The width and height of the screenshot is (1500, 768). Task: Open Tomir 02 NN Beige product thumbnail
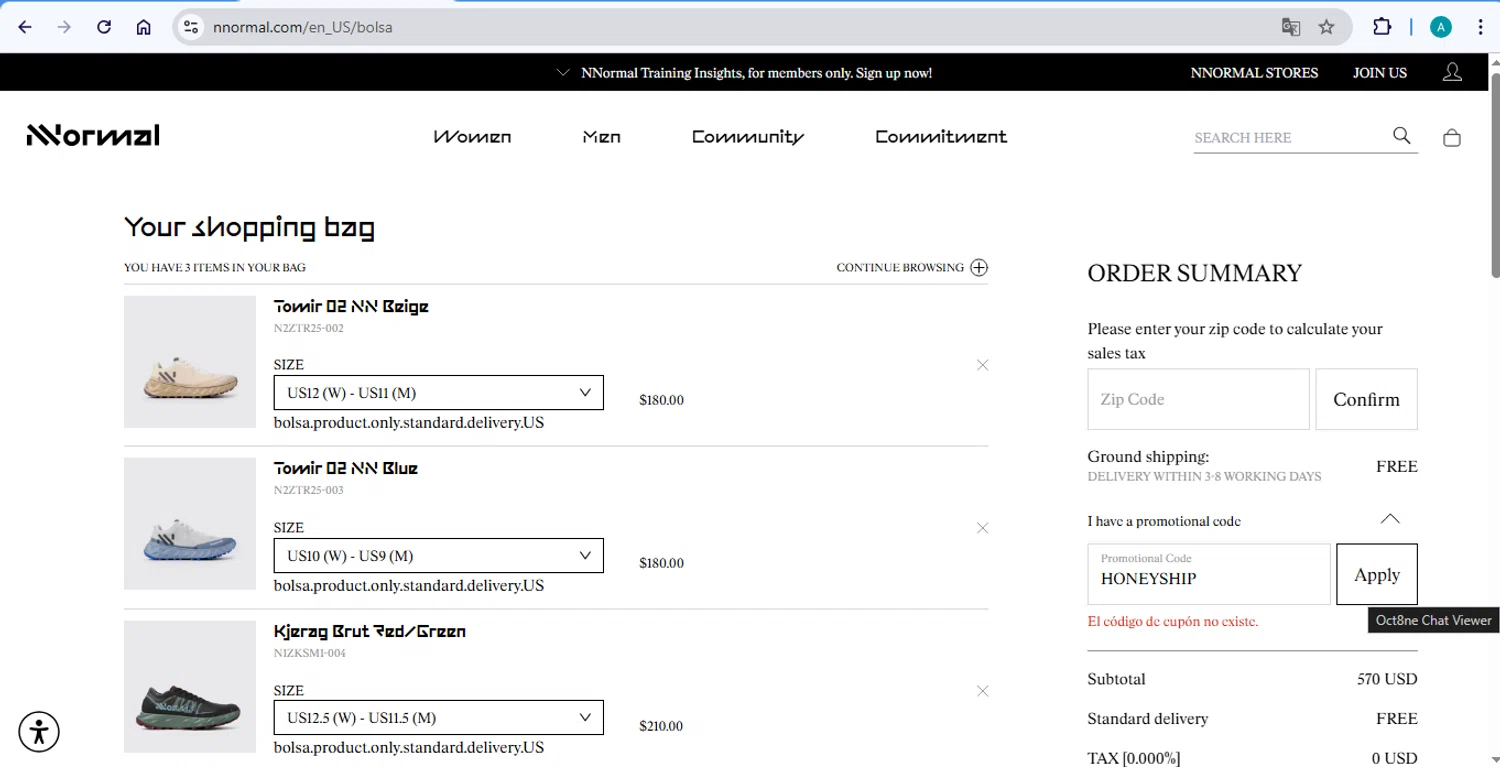click(190, 362)
